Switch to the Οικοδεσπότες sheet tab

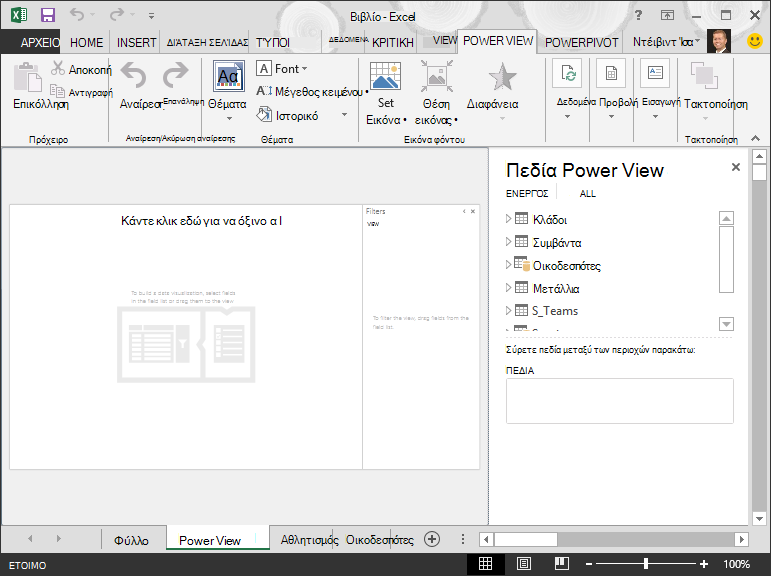[379, 540]
